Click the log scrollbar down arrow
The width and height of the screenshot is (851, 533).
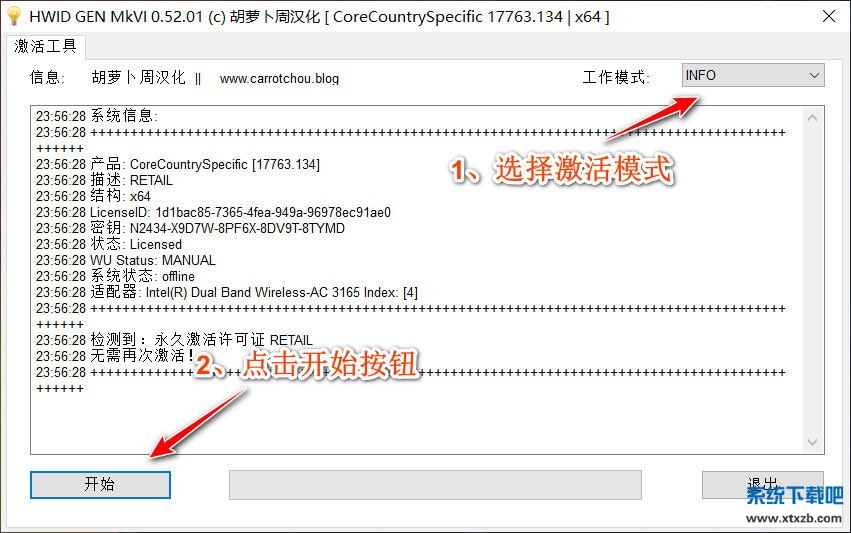812,442
